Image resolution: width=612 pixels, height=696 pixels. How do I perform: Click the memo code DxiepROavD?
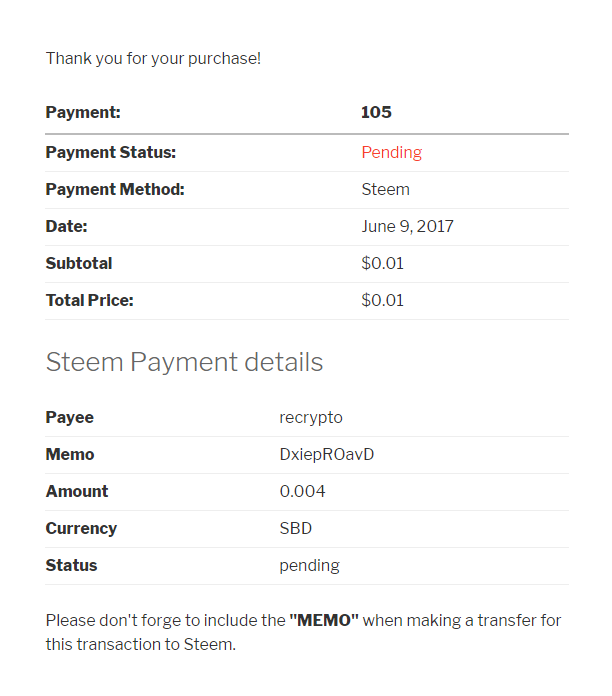tap(326, 454)
